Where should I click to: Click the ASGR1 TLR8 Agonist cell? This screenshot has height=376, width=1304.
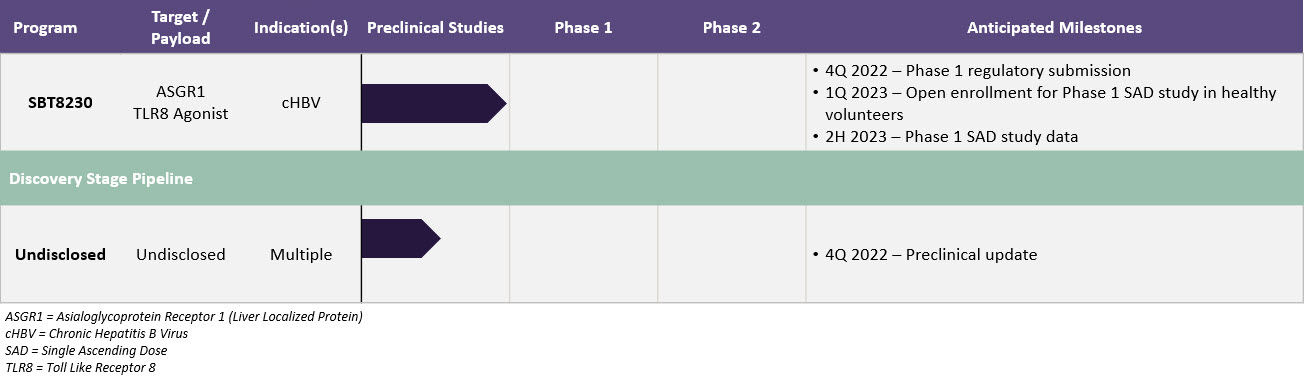[181, 102]
